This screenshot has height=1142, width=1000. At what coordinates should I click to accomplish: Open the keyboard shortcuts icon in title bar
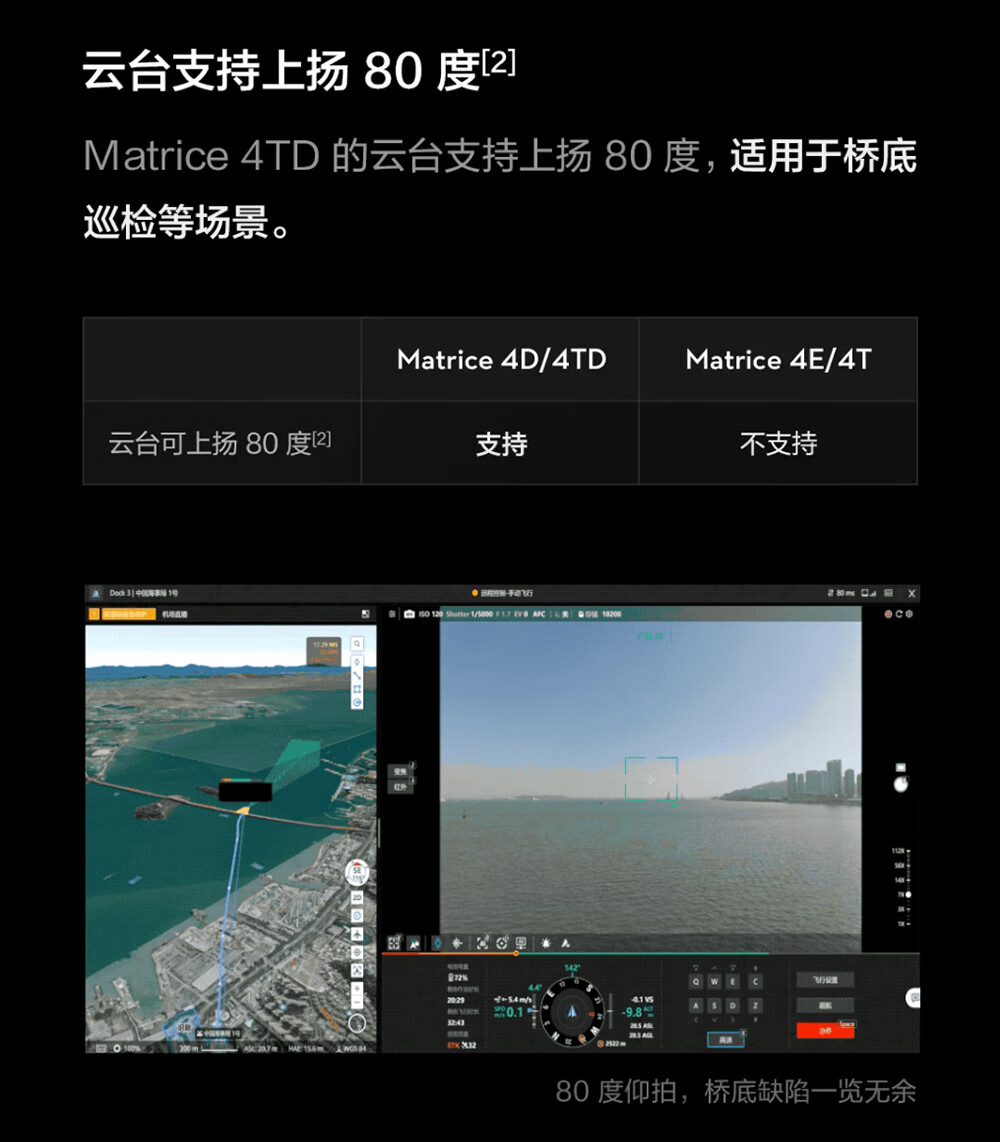(889, 593)
